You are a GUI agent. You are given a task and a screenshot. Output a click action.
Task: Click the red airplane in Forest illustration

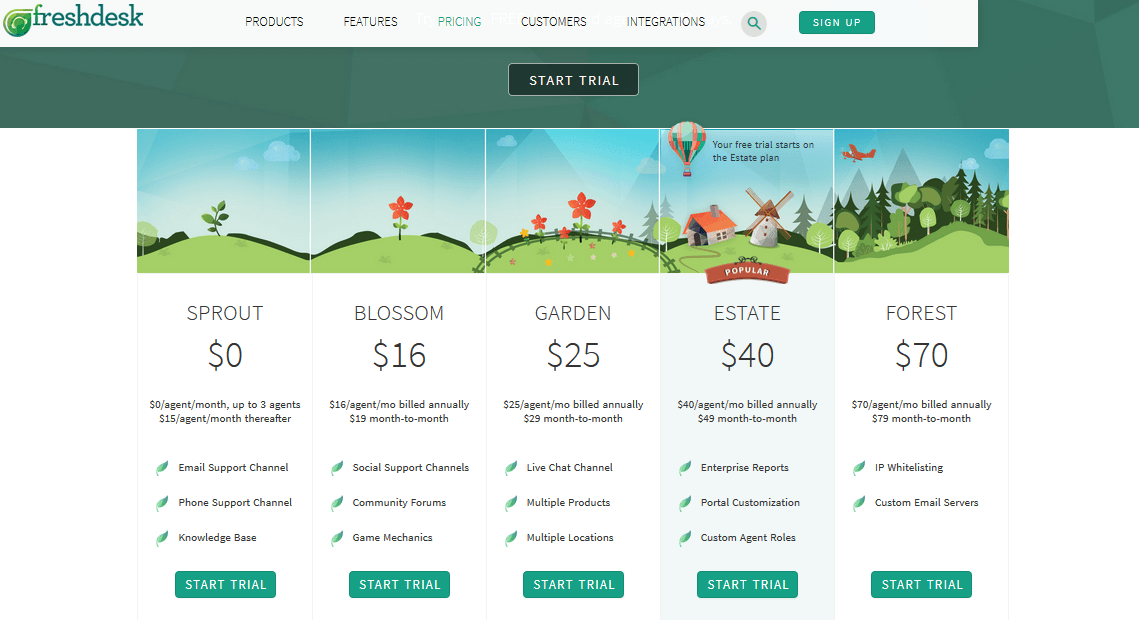tap(859, 152)
